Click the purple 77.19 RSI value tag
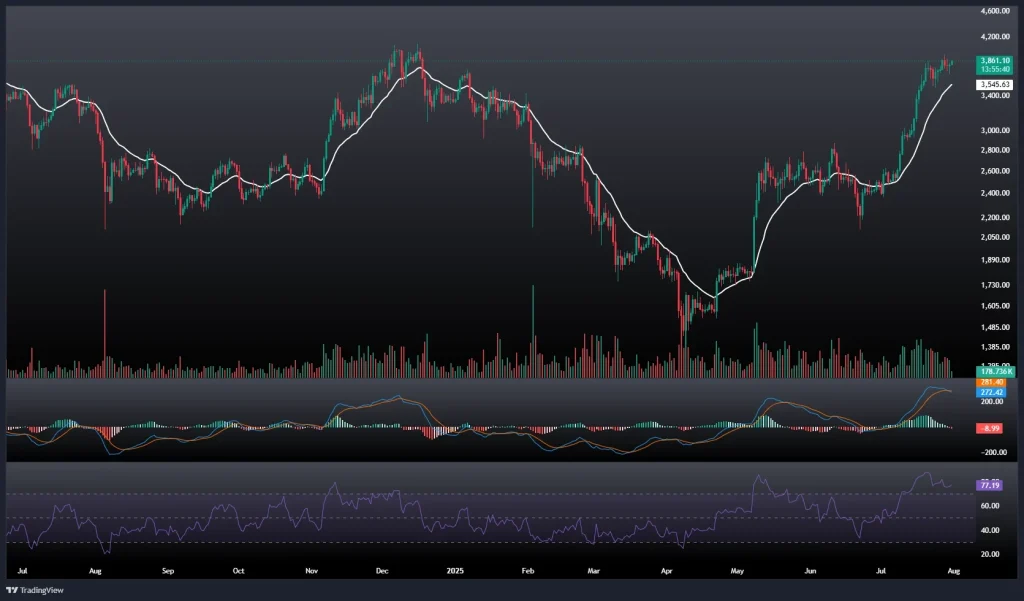The height and width of the screenshot is (601, 1024). [x=990, y=485]
